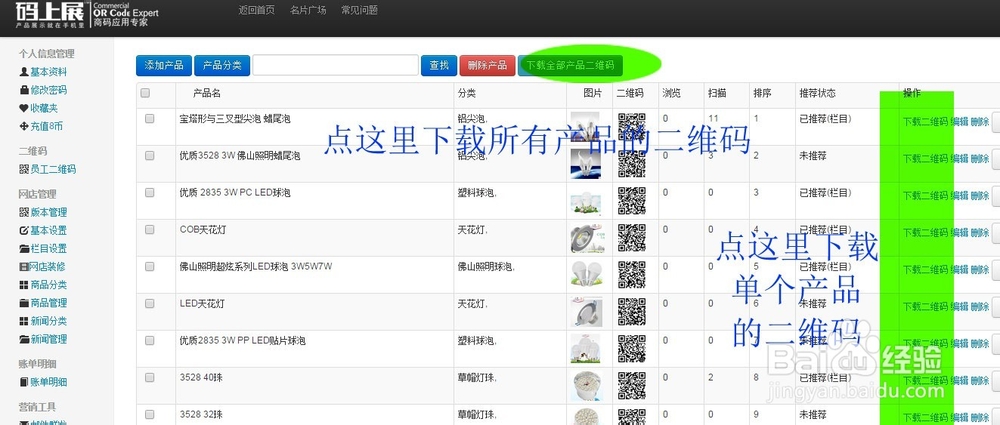Click 下载二维码 for 佛山照明超炫系列LED球泡 row
The height and width of the screenshot is (425, 1000).
(x=925, y=269)
